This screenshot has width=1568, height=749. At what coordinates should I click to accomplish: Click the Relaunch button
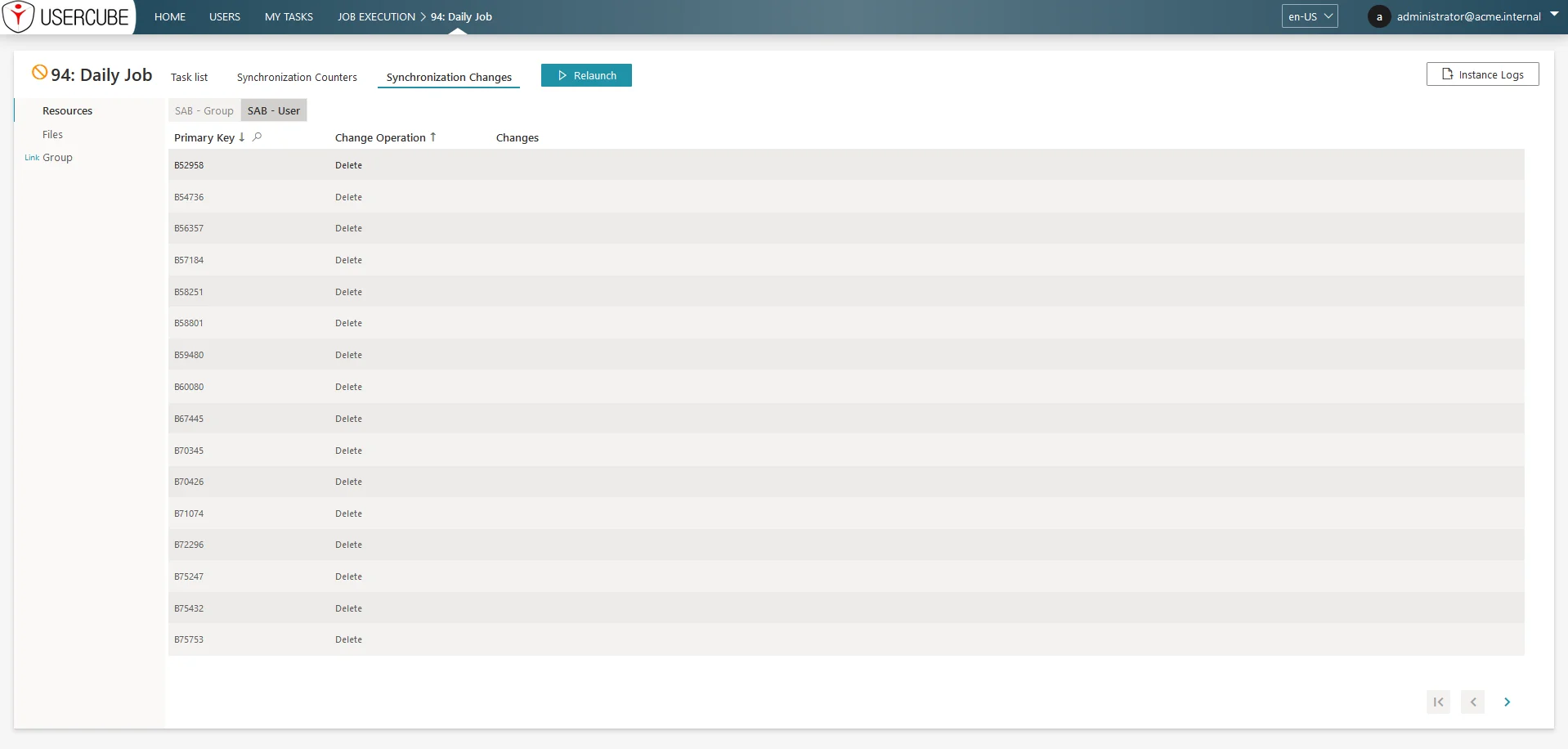tap(586, 75)
